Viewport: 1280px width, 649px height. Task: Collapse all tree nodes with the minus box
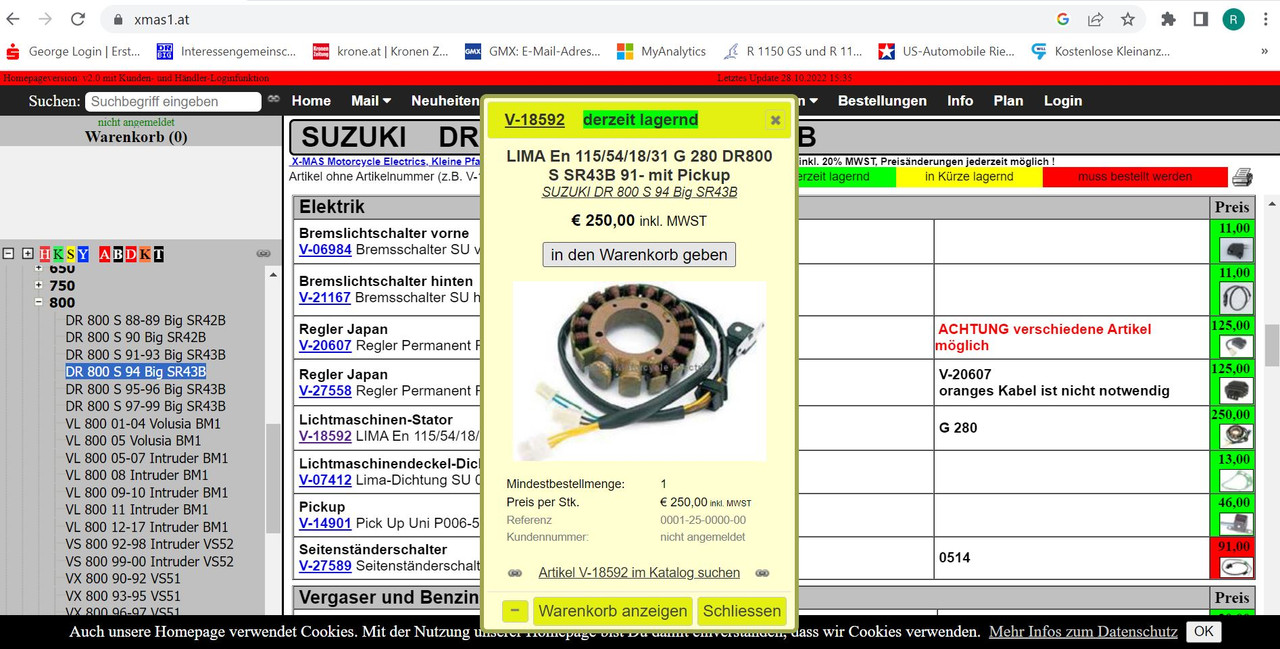pos(9,254)
